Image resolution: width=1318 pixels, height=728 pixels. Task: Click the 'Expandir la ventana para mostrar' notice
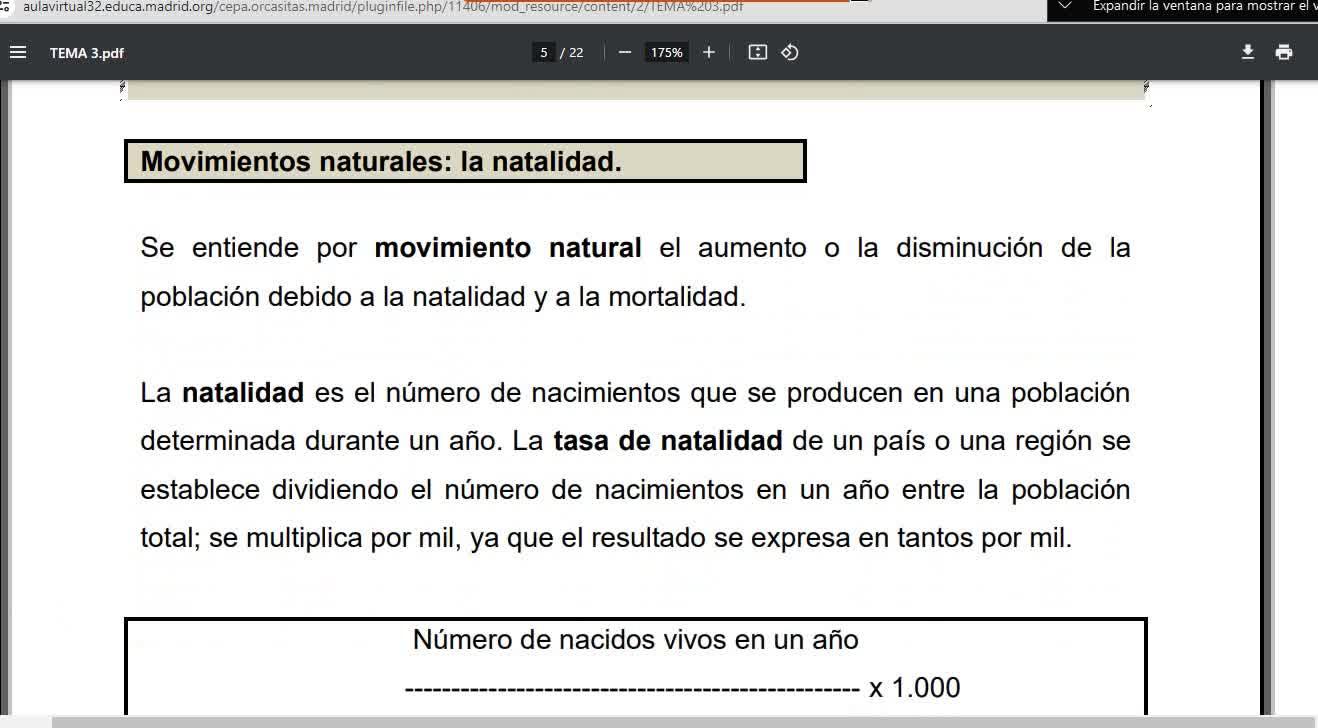1205,7
